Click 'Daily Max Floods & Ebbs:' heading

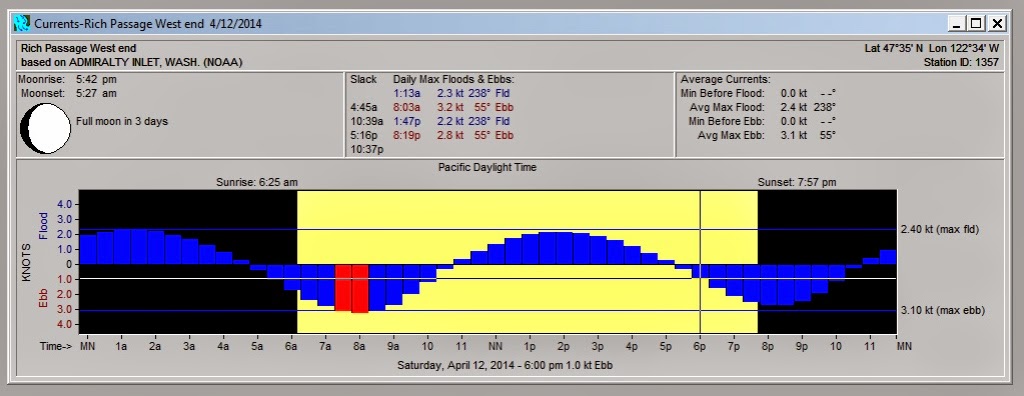coord(454,79)
